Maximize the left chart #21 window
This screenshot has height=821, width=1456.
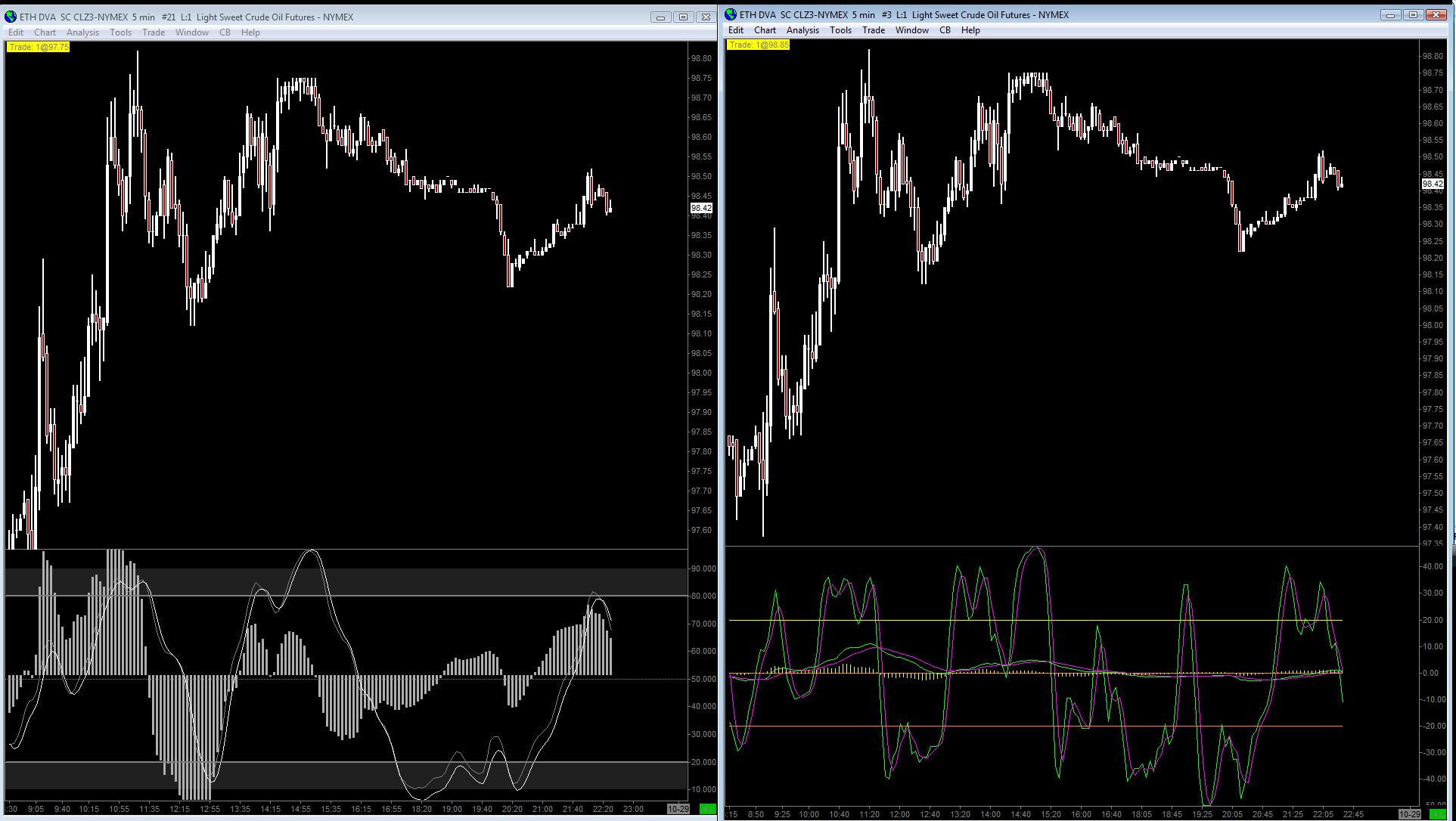[683, 17]
